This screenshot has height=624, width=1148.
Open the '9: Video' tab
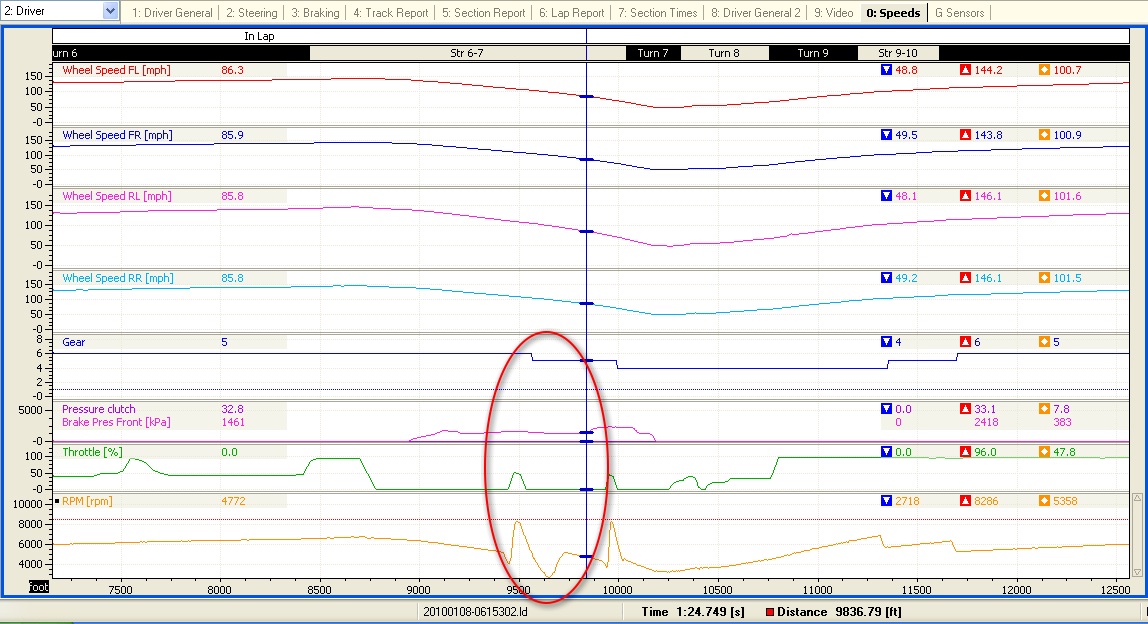tap(833, 12)
